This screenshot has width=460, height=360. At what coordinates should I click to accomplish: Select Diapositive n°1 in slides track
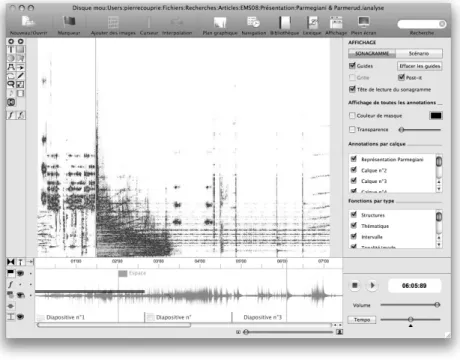tap(65, 317)
